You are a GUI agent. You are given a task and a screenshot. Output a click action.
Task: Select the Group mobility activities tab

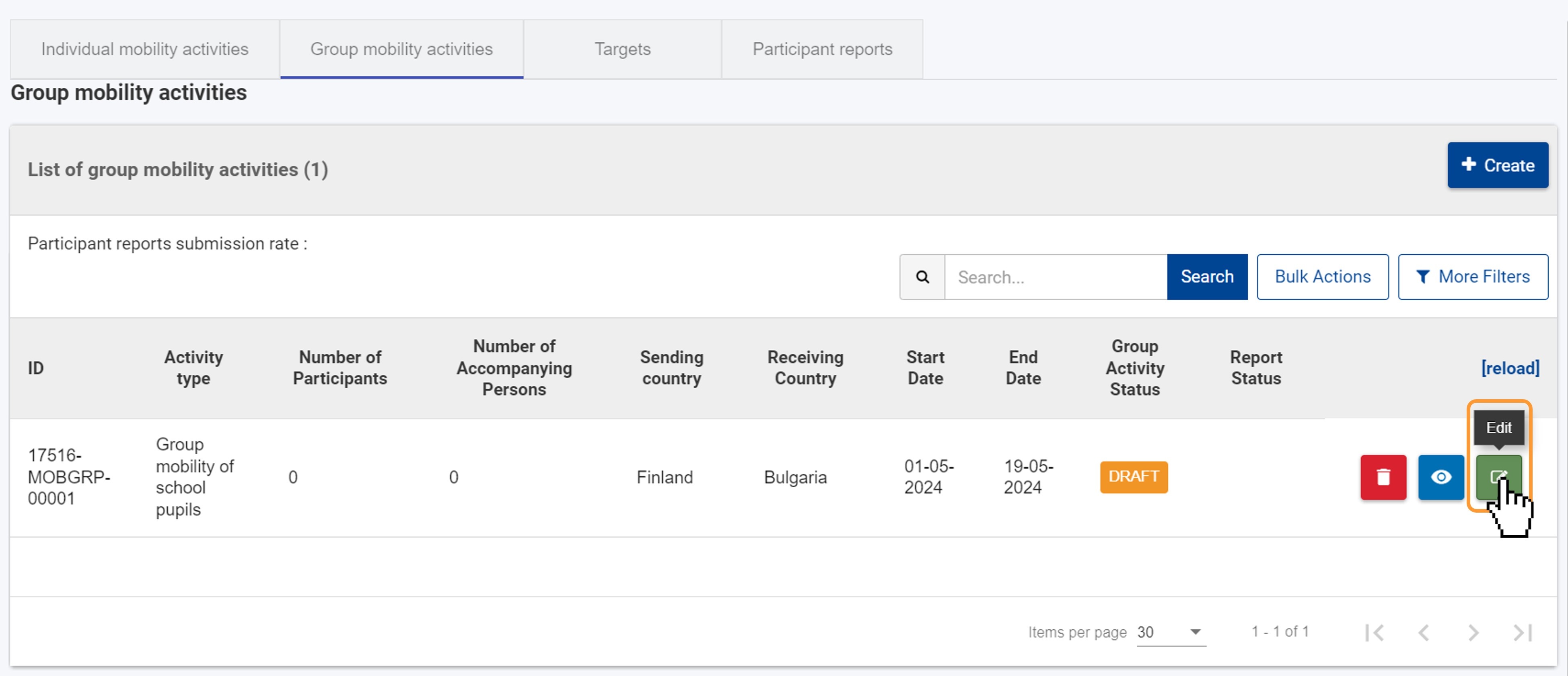tap(401, 49)
